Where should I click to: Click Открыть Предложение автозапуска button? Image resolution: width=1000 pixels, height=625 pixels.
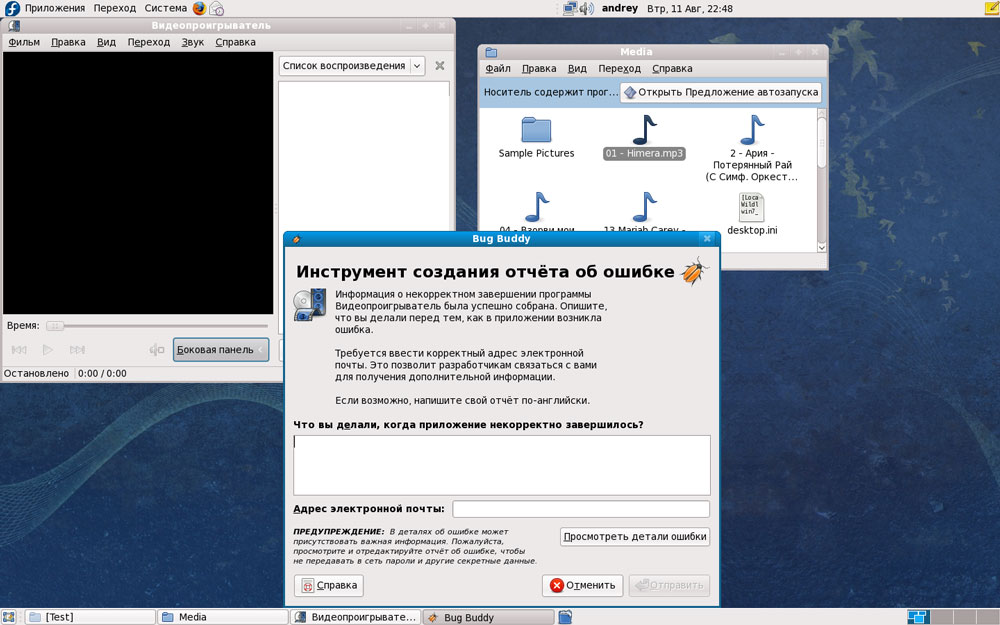[x=721, y=92]
